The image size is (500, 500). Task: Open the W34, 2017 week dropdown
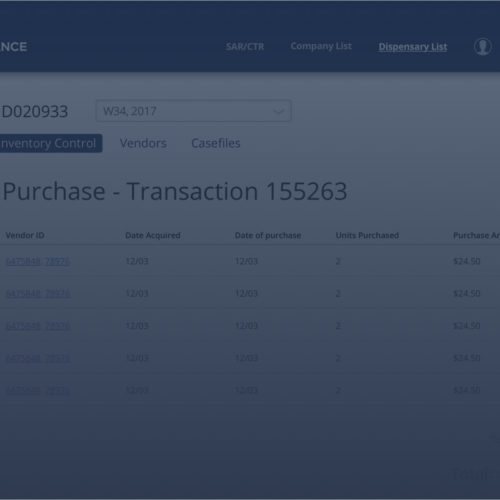194,111
